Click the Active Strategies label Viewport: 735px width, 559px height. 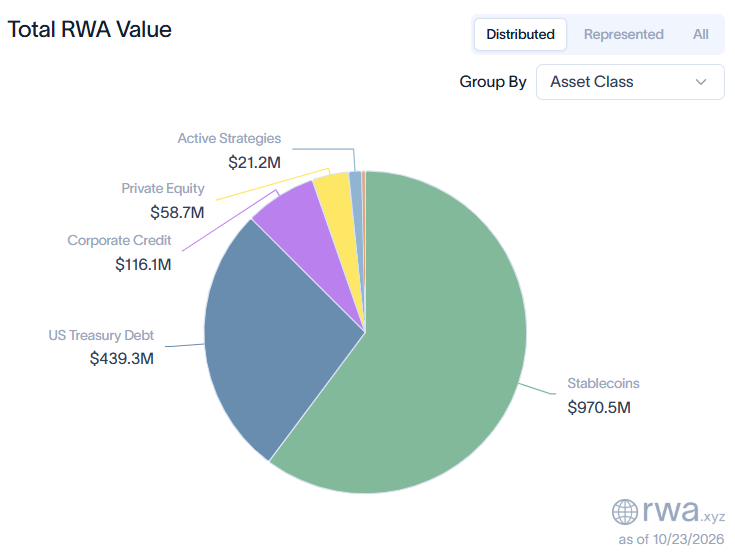(x=229, y=138)
